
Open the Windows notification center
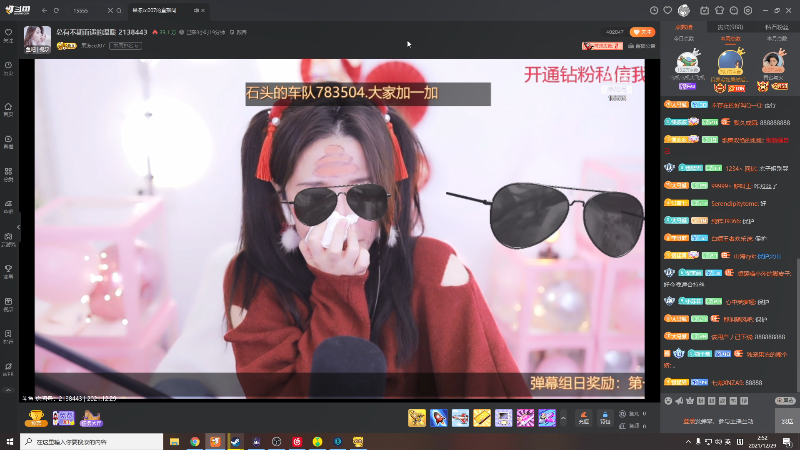point(788,442)
